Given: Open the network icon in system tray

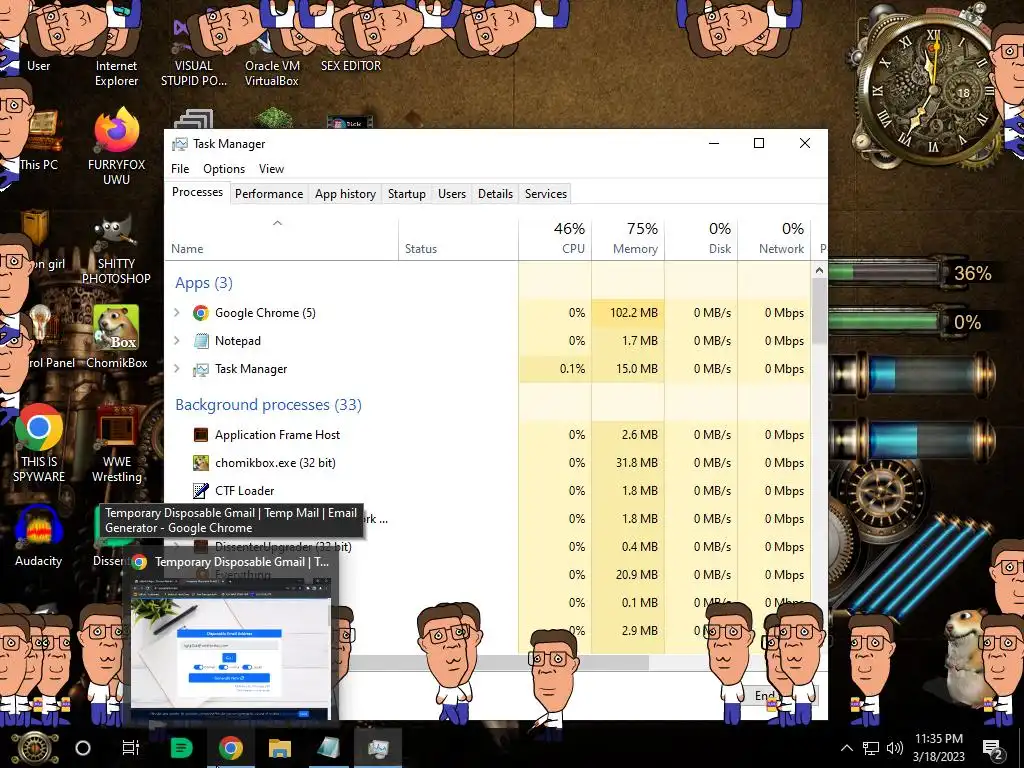Looking at the screenshot, I should click(x=871, y=748).
